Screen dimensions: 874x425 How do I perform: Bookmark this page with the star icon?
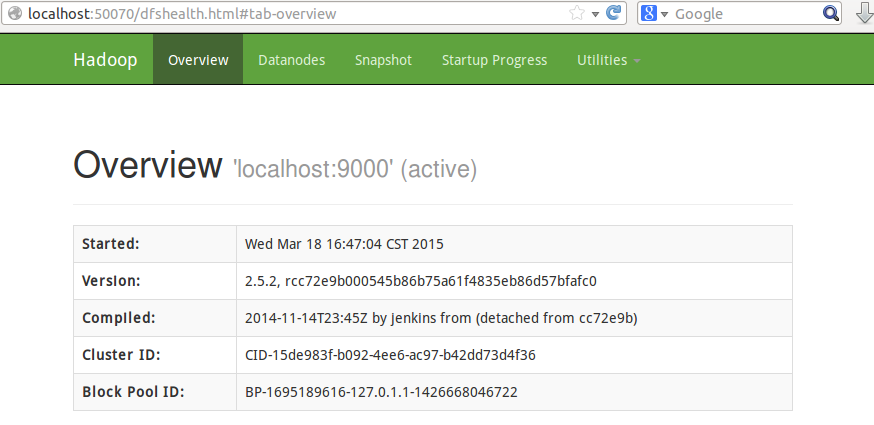coord(577,13)
